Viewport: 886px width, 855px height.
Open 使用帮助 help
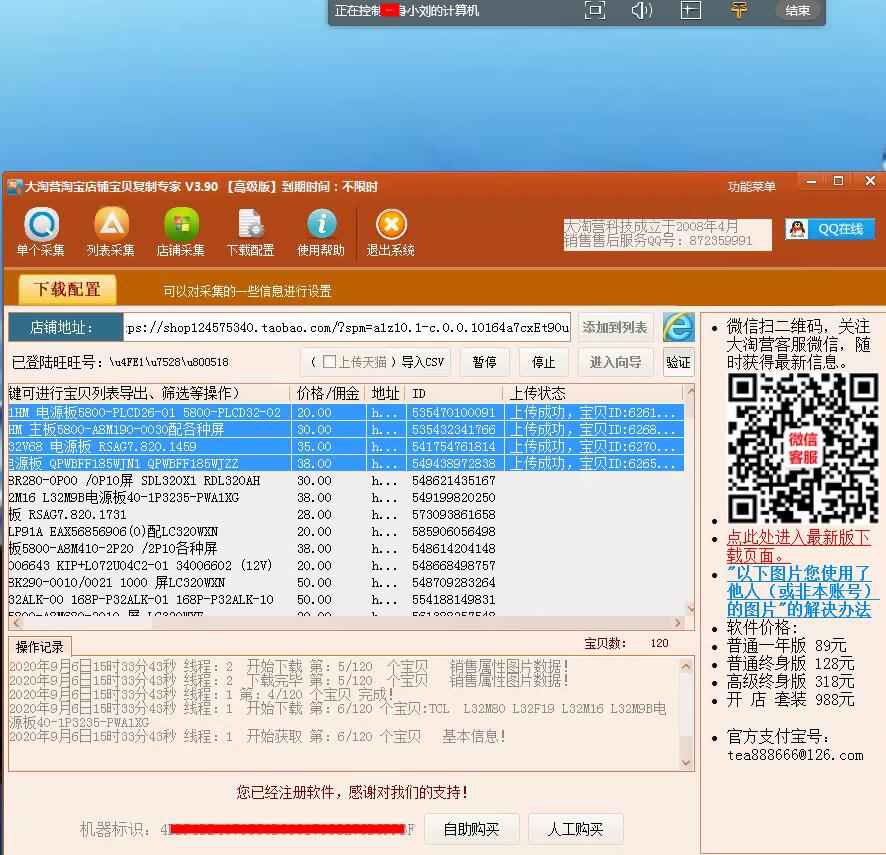click(321, 232)
